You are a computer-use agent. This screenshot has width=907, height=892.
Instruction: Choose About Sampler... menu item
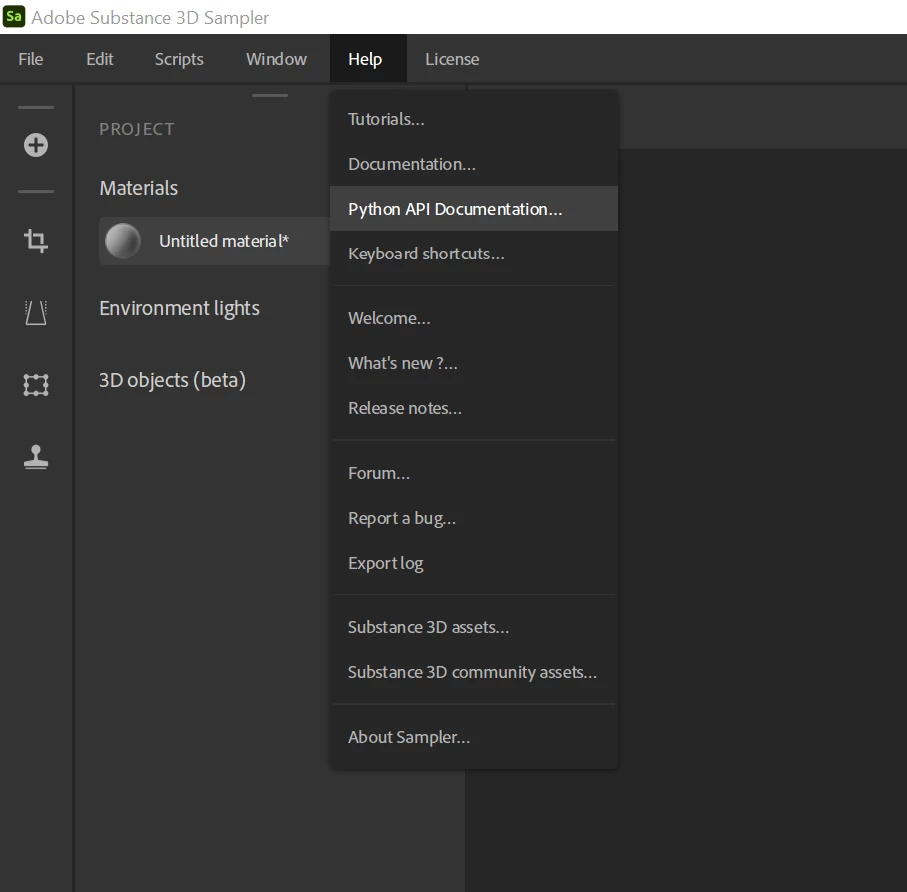coord(474,737)
